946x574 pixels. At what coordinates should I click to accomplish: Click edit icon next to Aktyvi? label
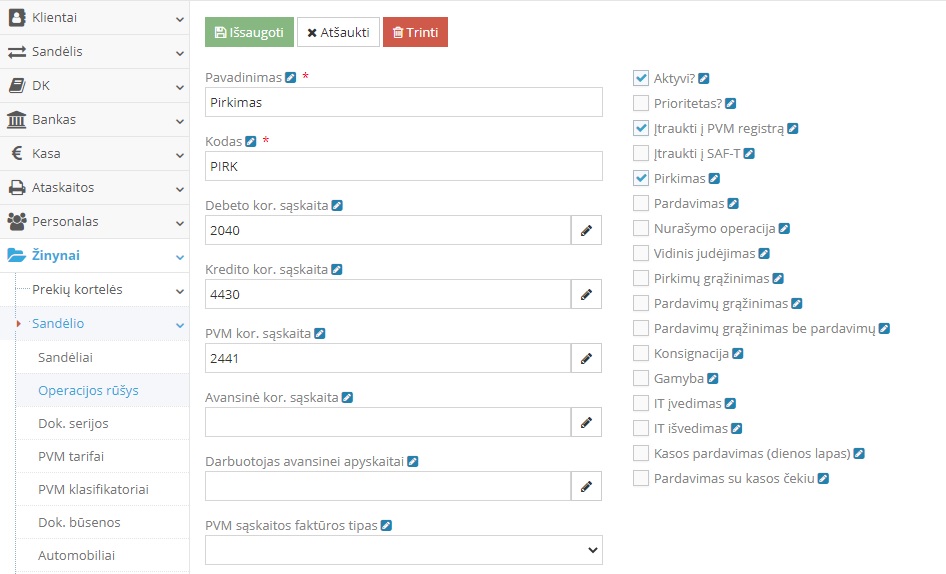point(704,78)
